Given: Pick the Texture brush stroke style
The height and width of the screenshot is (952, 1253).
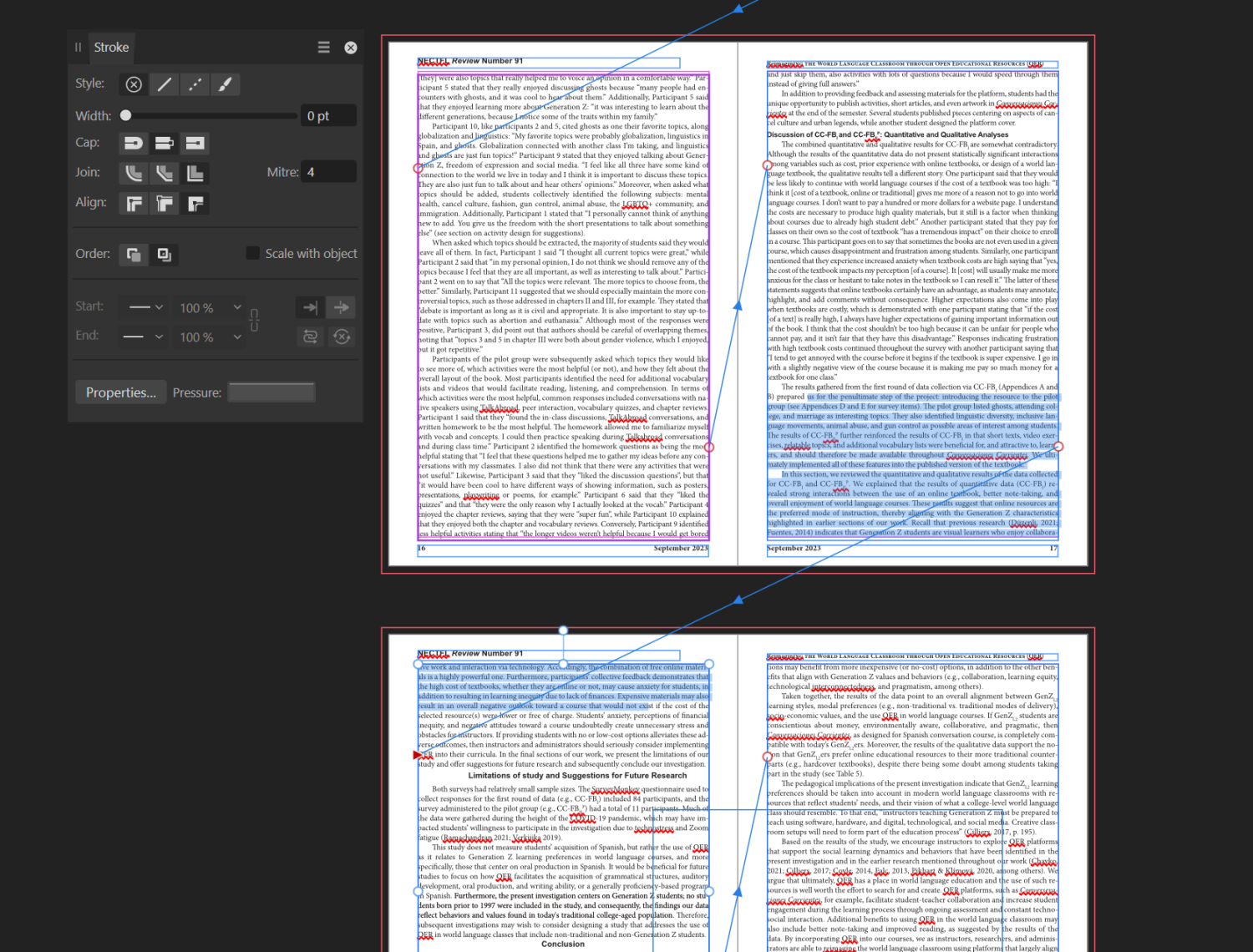Looking at the screenshot, I should click(225, 84).
